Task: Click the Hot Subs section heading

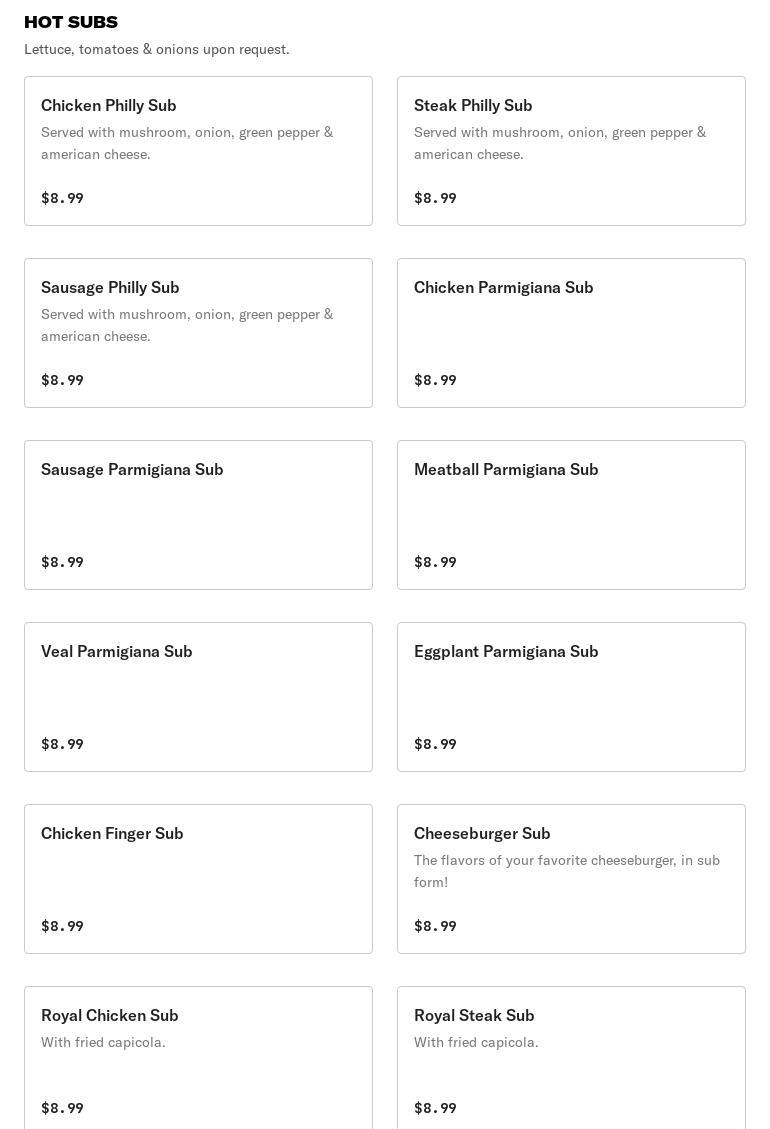Action: click(71, 22)
